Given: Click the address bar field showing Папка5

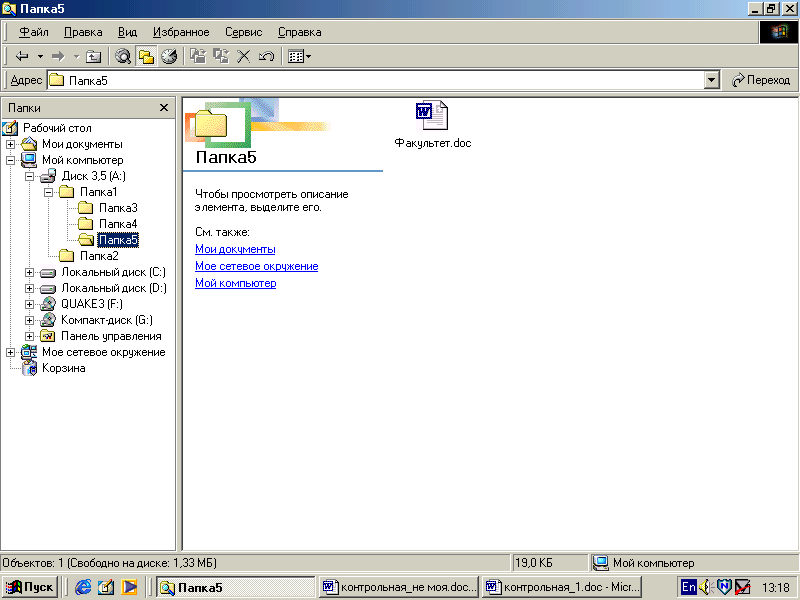Looking at the screenshot, I should tap(377, 81).
